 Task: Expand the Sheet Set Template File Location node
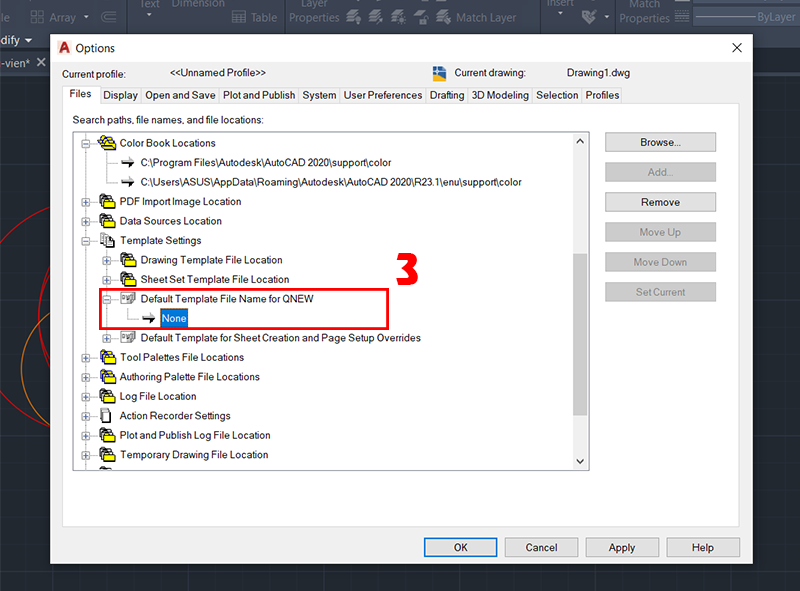[x=107, y=280]
